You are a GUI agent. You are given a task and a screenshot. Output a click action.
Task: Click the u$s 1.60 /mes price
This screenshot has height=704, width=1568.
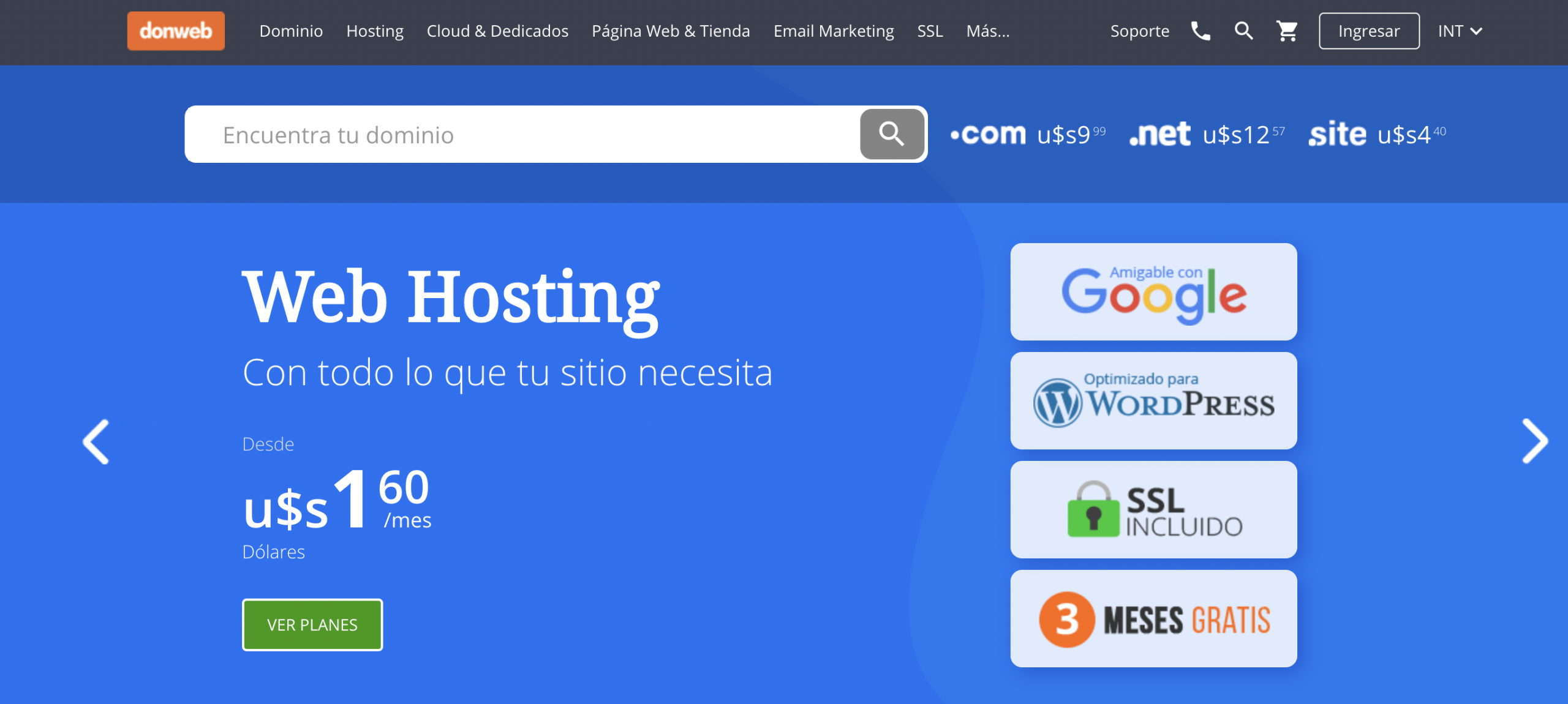coord(337,499)
